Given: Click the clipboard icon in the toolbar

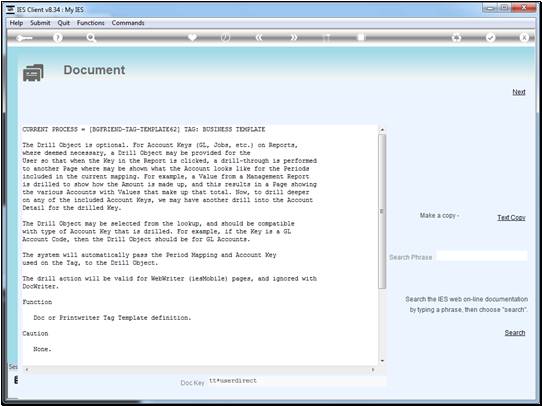Looking at the screenshot, I should 361,37.
